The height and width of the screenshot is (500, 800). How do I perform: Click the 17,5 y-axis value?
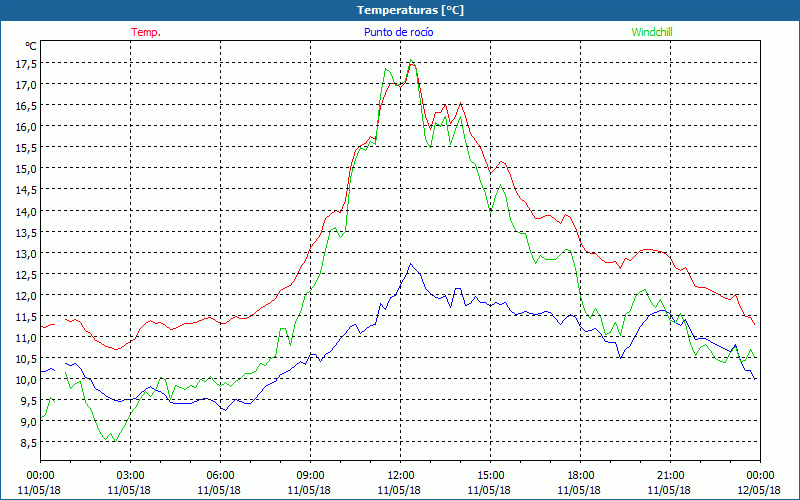(27, 64)
